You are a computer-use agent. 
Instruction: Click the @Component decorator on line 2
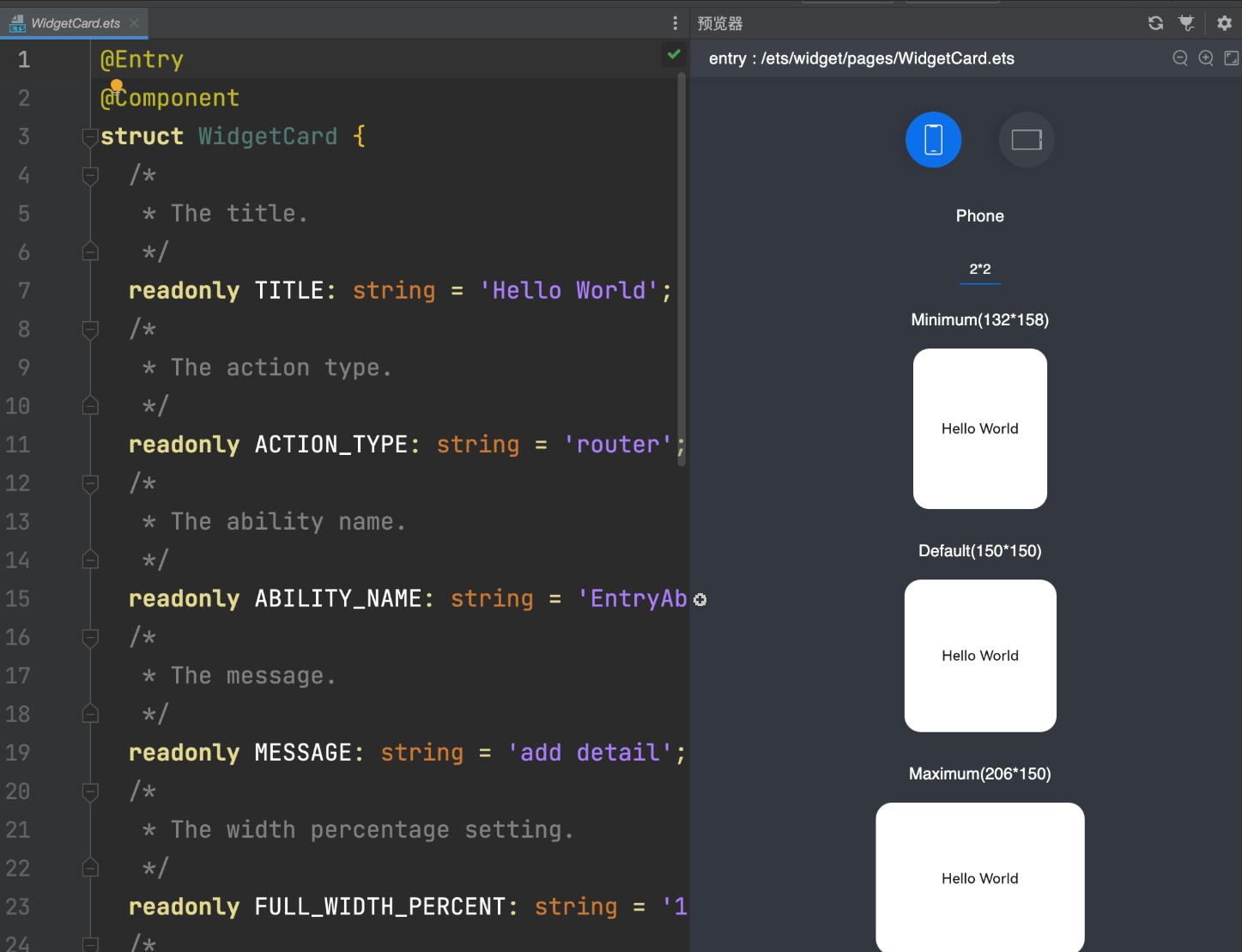pyautogui.click(x=170, y=98)
